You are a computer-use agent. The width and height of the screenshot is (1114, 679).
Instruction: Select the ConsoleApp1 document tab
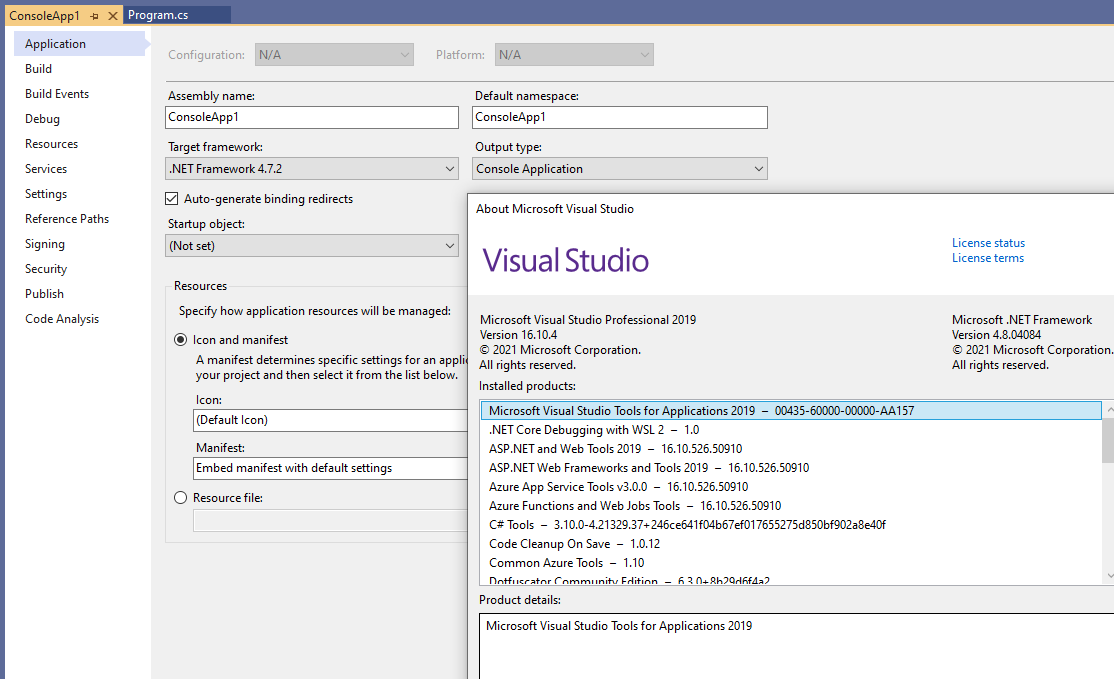click(44, 16)
